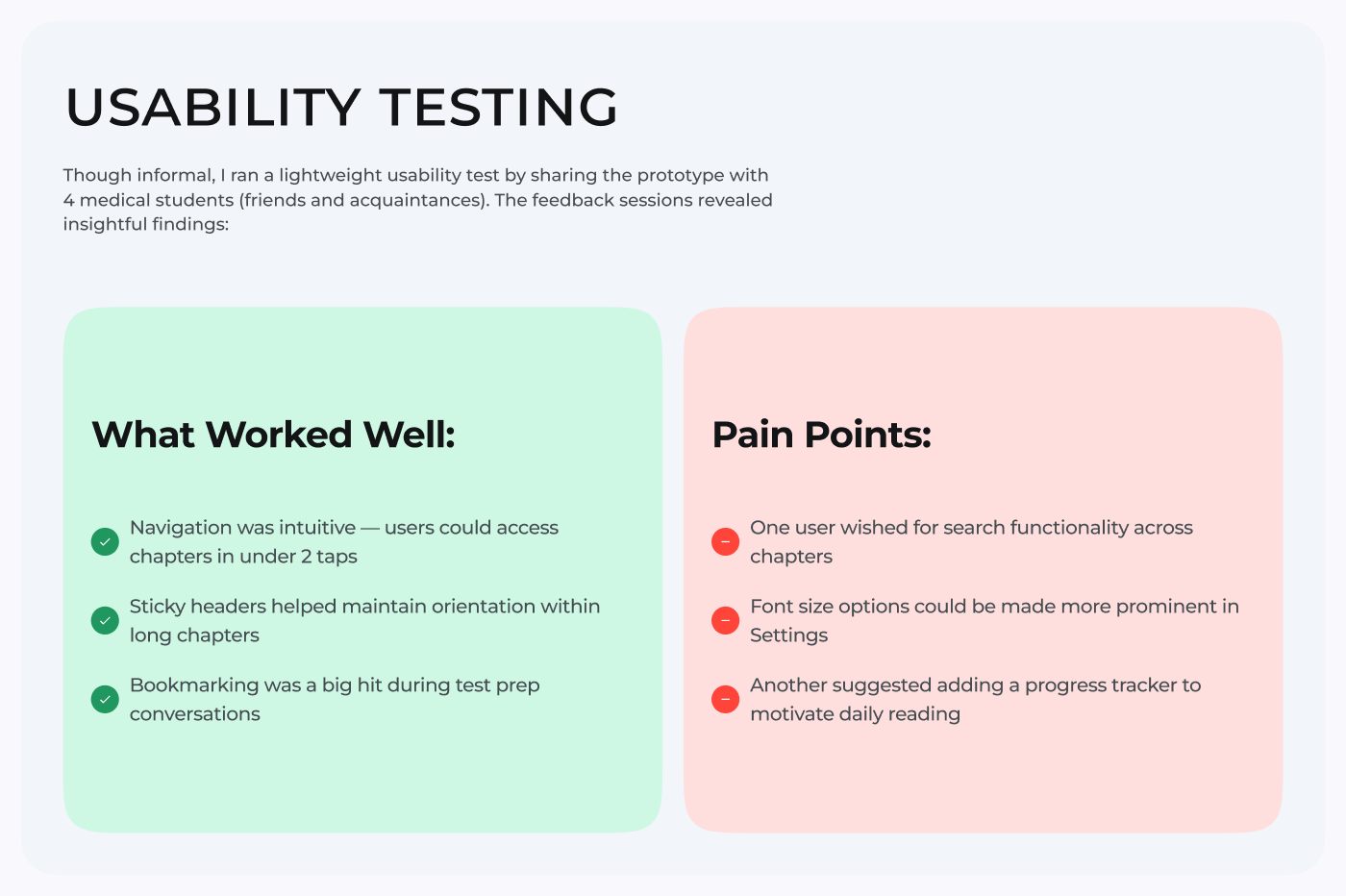Image resolution: width=1346 pixels, height=896 pixels.
Task: Click the green checkmark beside Bookmarking item
Action: (x=105, y=700)
